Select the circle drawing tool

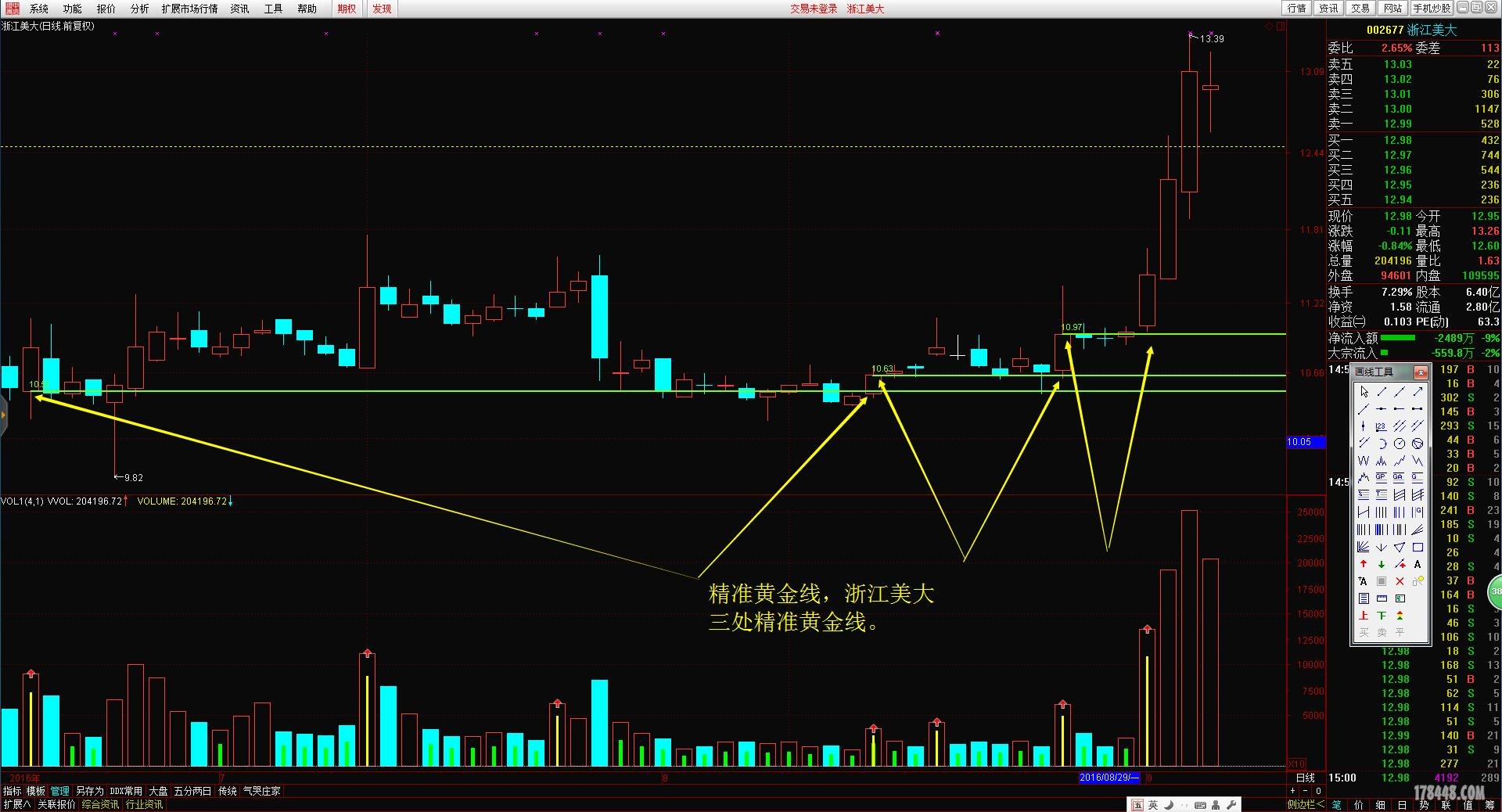click(x=1400, y=444)
